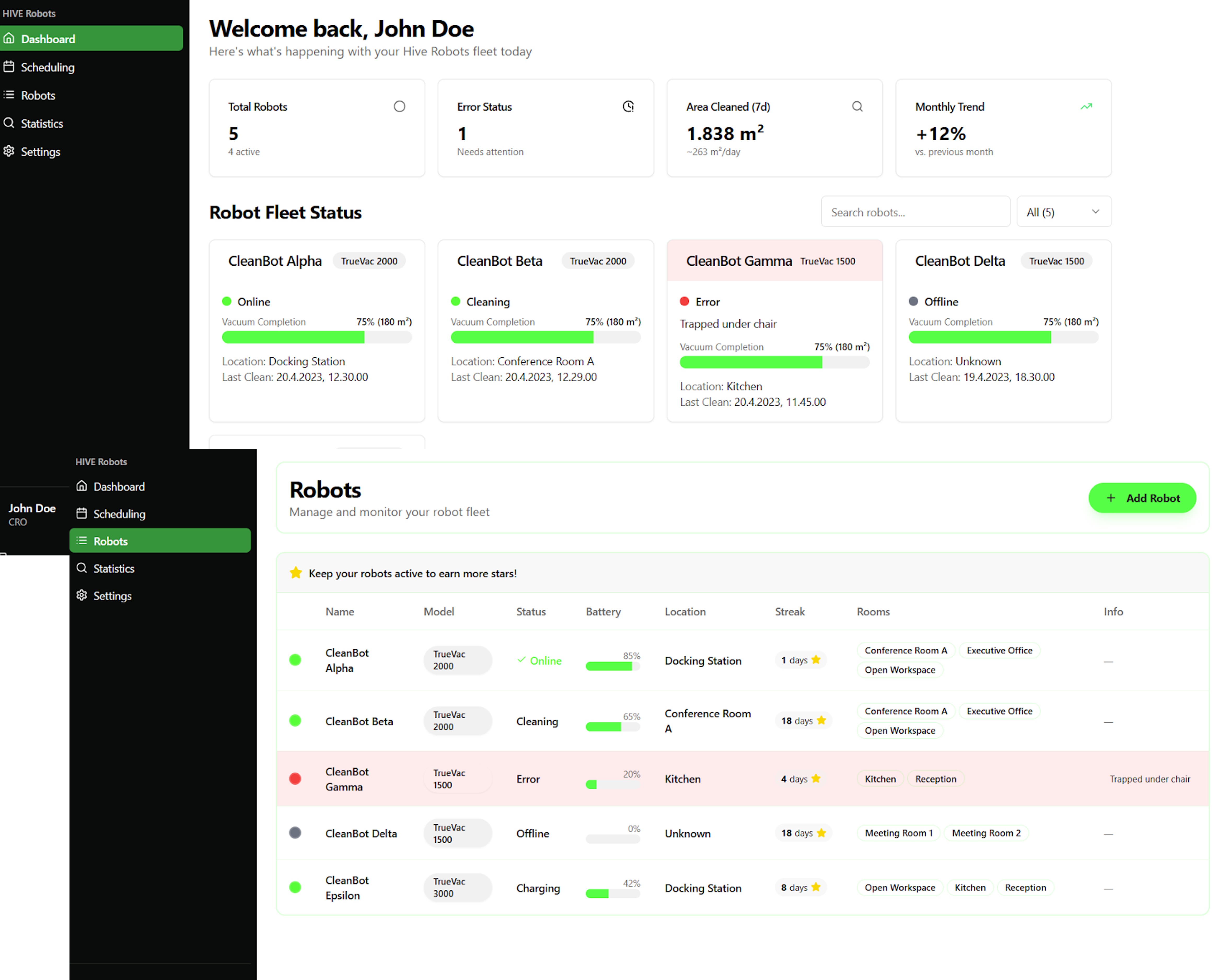Image resolution: width=1219 pixels, height=980 pixels.
Task: Click the search icon on Area Cleaned card
Action: tap(857, 106)
